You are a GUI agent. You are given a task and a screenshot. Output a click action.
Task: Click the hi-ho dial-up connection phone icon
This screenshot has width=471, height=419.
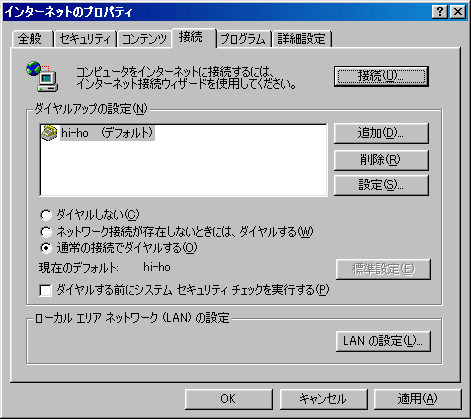49,133
